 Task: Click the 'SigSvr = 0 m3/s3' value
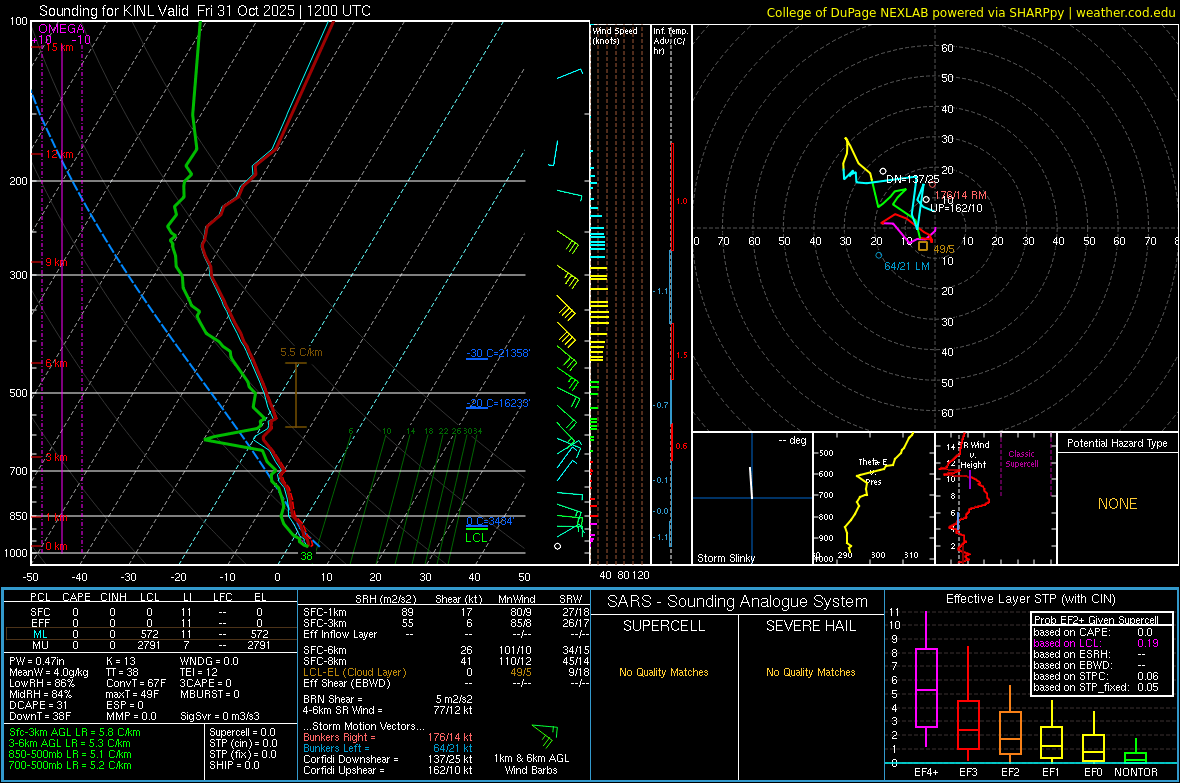coord(220,716)
